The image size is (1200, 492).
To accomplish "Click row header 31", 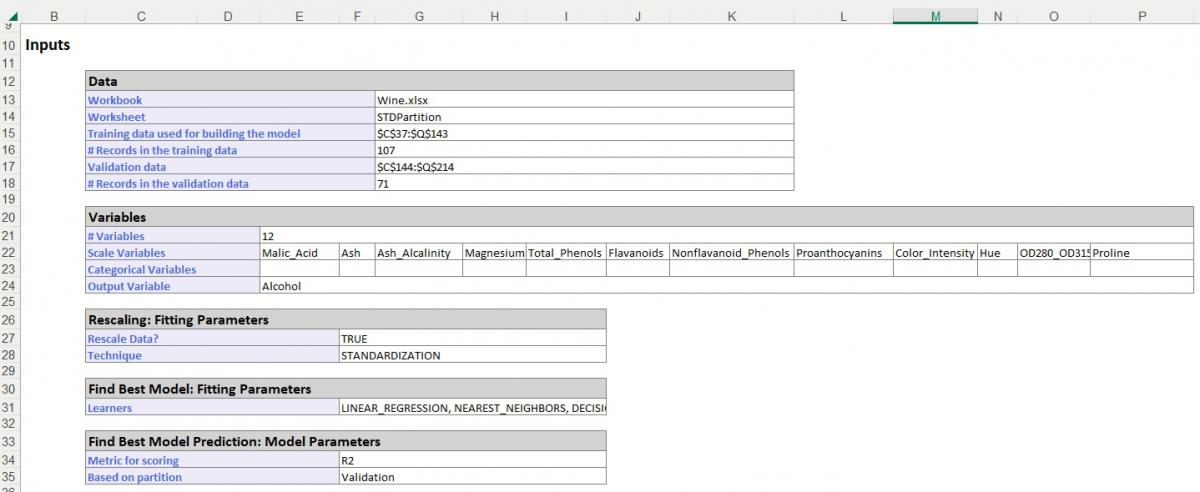I will coord(9,407).
